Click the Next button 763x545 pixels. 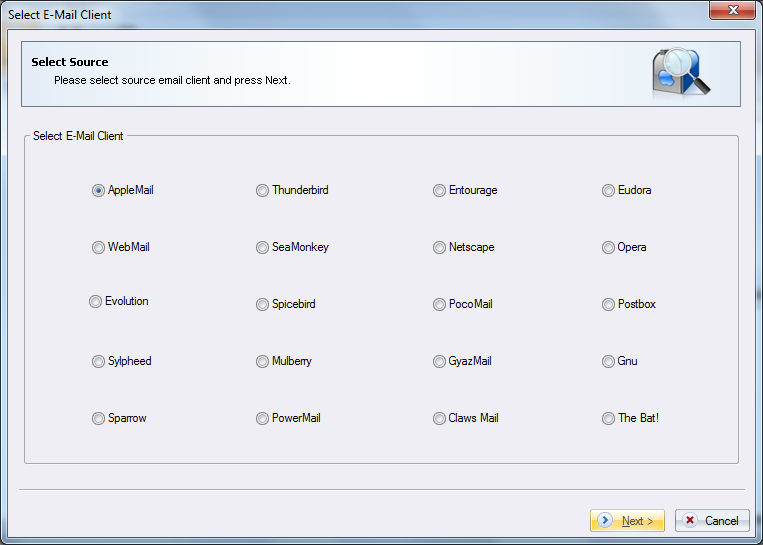(627, 521)
